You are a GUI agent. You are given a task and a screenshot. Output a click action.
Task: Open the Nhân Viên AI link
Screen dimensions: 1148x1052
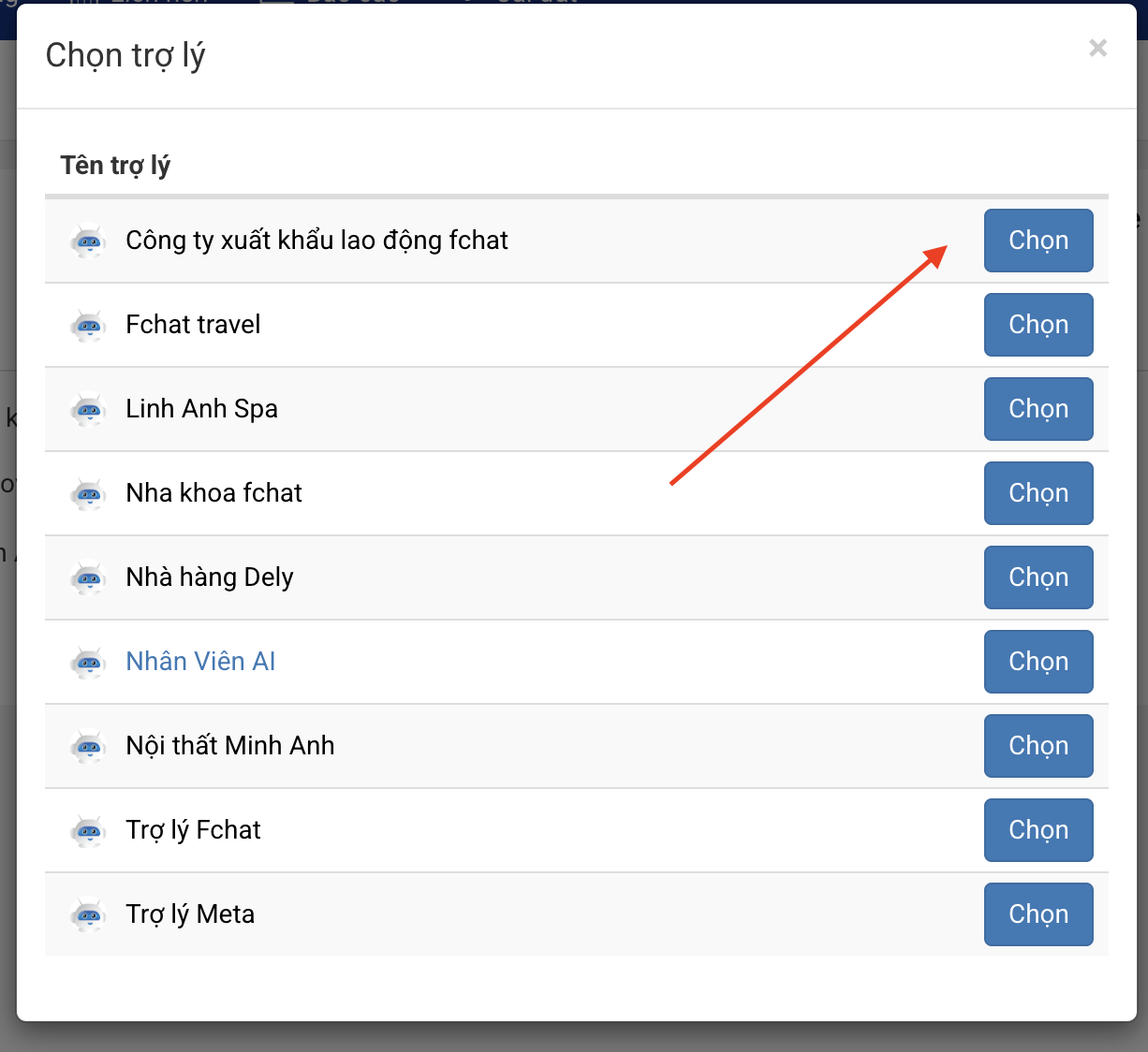pos(200,662)
